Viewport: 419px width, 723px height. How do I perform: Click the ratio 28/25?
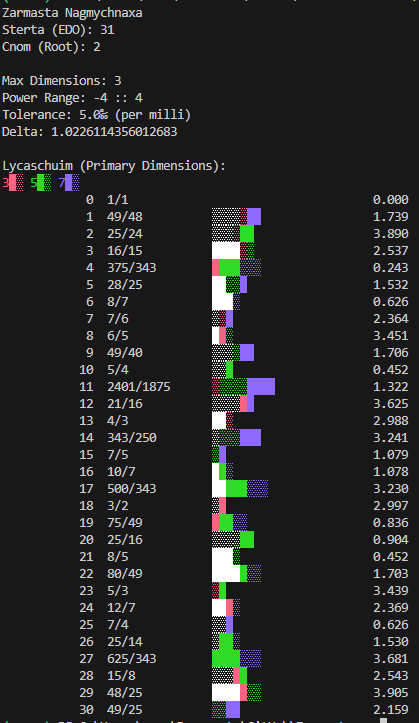pyautogui.click(x=124, y=285)
